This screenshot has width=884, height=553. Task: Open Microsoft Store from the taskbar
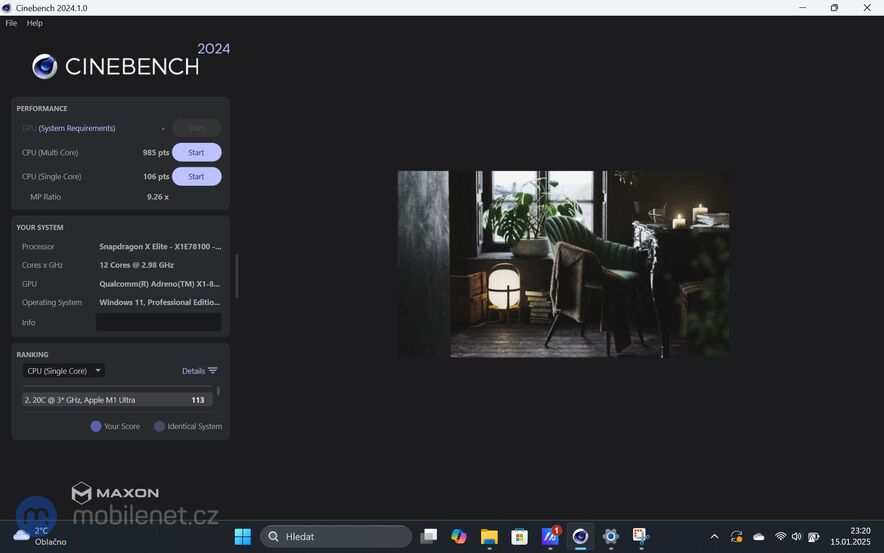pyautogui.click(x=520, y=537)
